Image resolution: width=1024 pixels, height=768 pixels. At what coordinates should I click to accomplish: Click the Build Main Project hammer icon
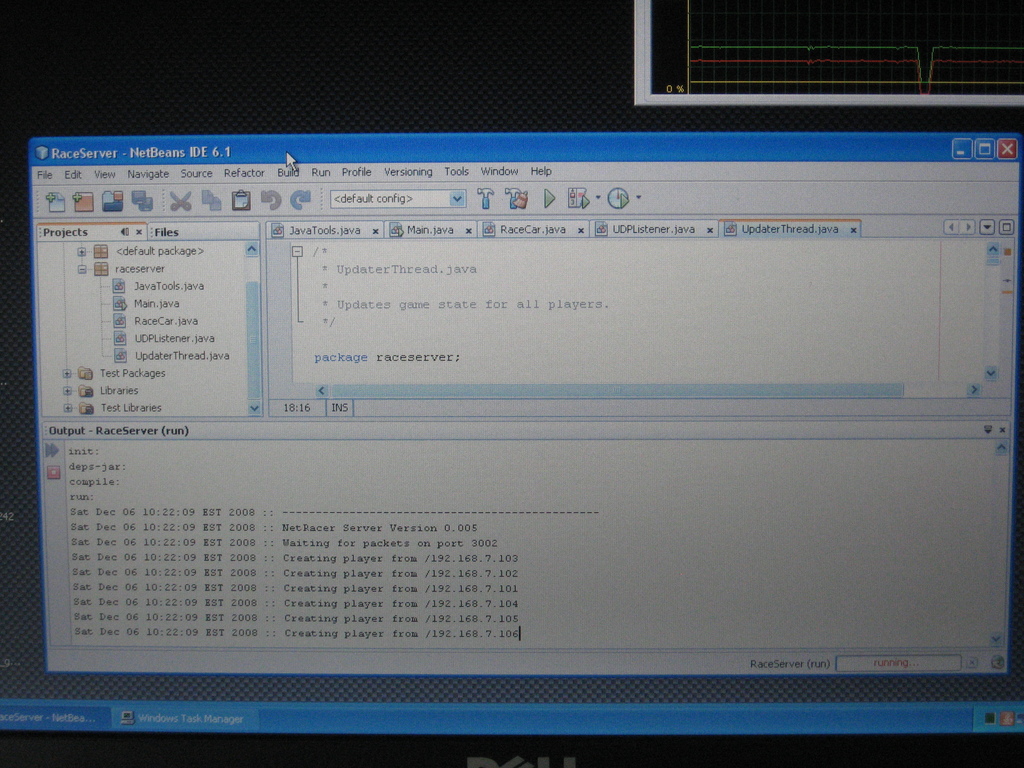point(485,199)
